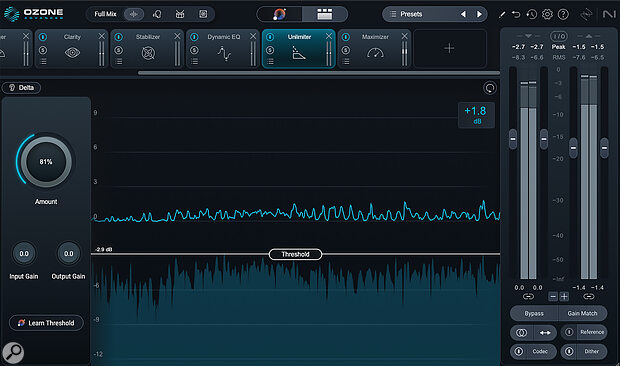Viewport: 620px width, 366px height.
Task: Open the I/O meter options
Action: (x=558, y=36)
